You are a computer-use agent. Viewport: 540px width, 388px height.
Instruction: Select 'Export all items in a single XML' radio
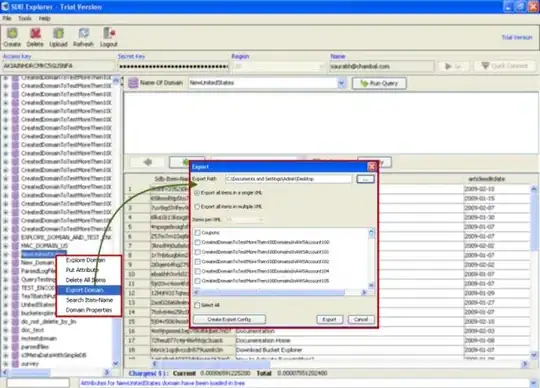pos(197,193)
